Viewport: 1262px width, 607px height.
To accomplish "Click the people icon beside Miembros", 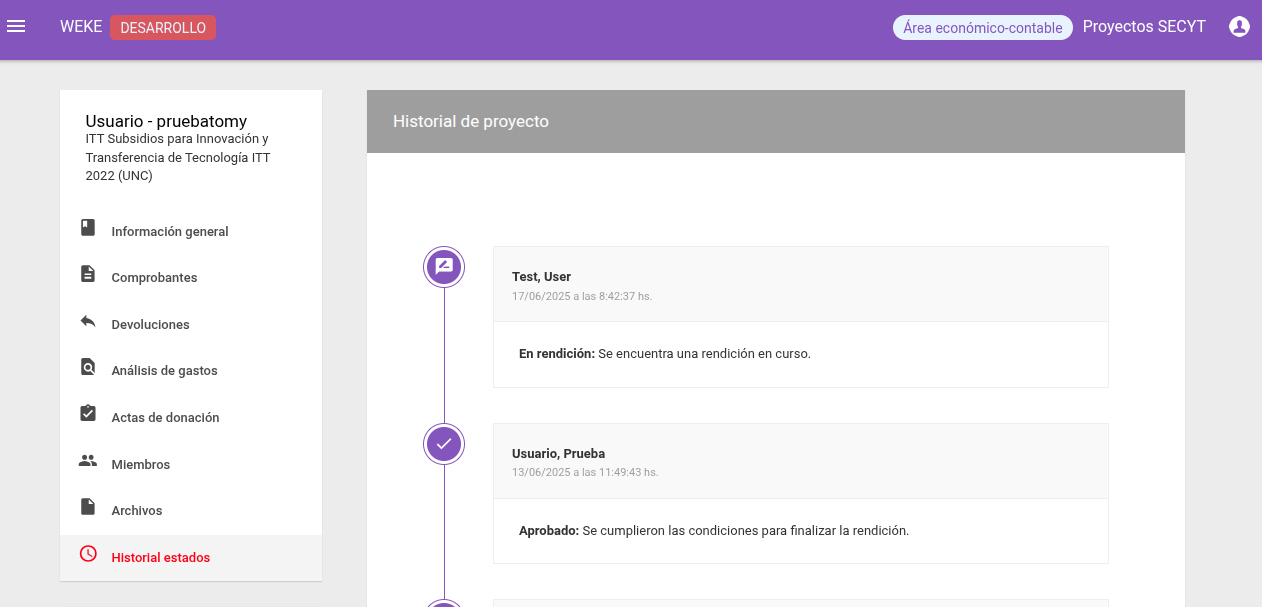I will click(x=88, y=461).
